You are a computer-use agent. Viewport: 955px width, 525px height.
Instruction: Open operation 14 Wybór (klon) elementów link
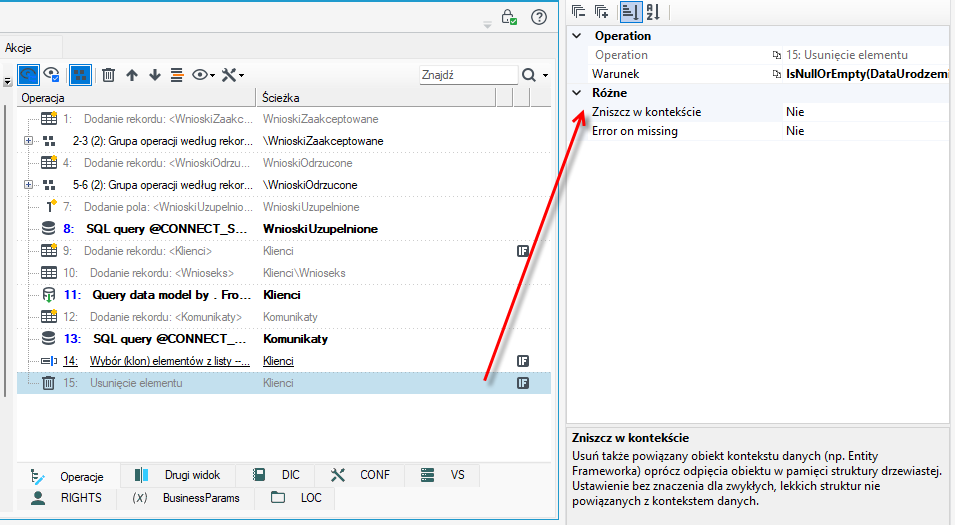coord(170,361)
